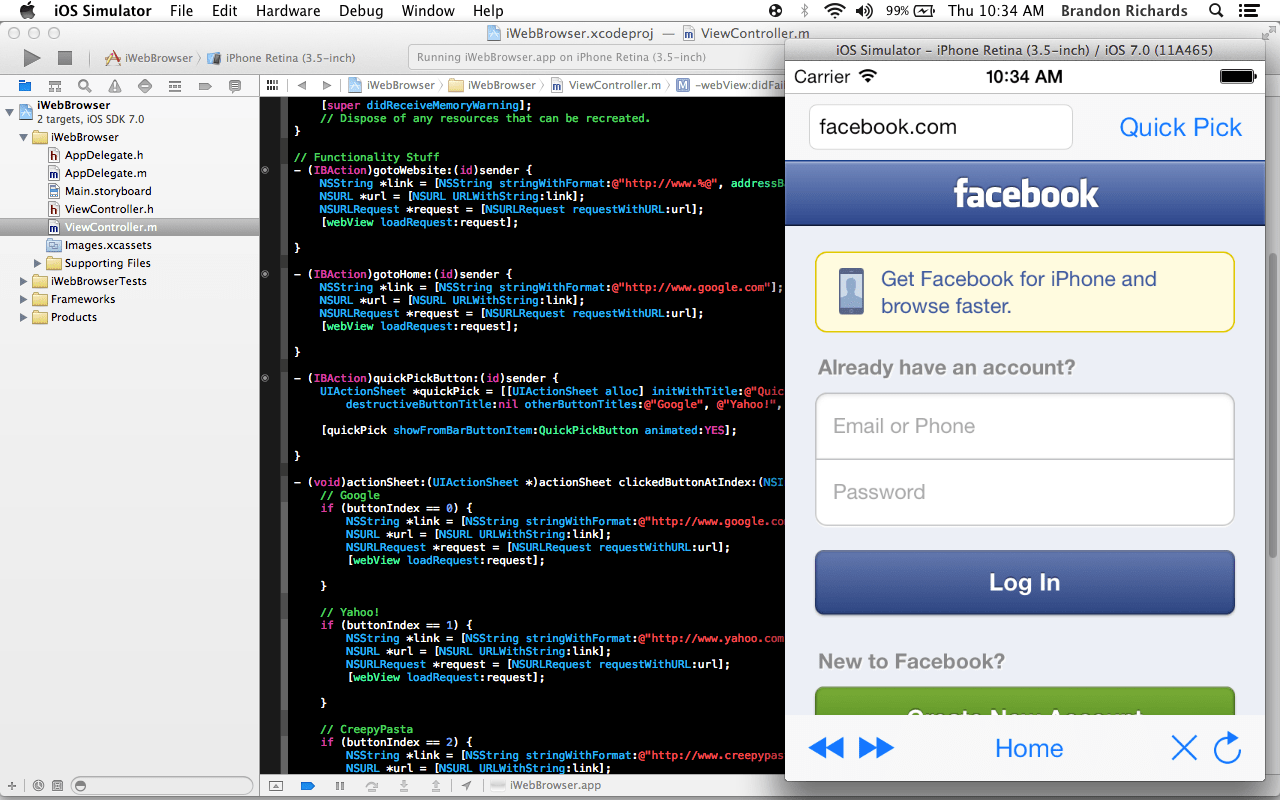Stop the running app in Xcode toolbar
Viewport: 1280px width, 800px height.
click(x=65, y=58)
